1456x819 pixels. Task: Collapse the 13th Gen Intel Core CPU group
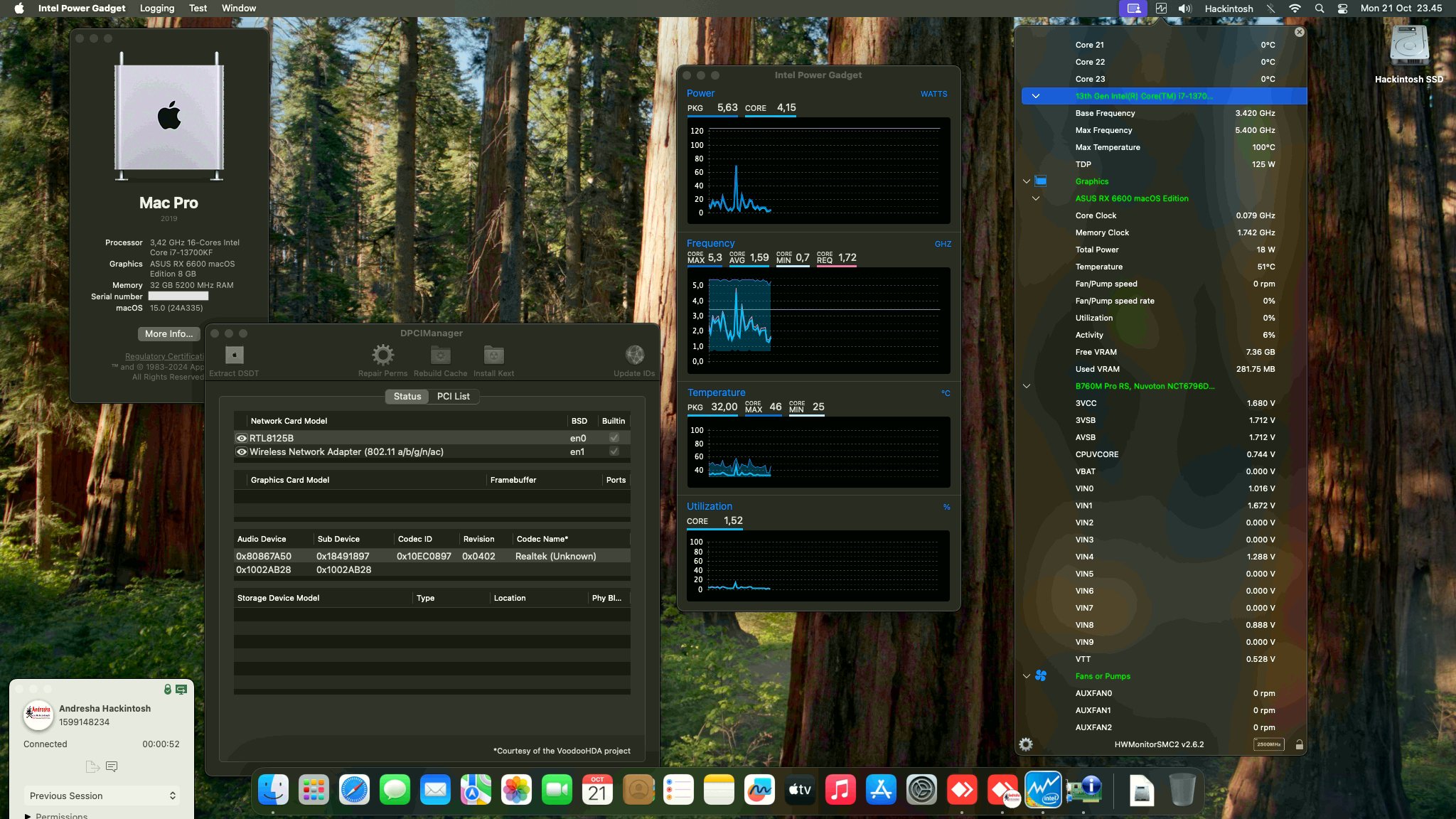tap(1036, 96)
